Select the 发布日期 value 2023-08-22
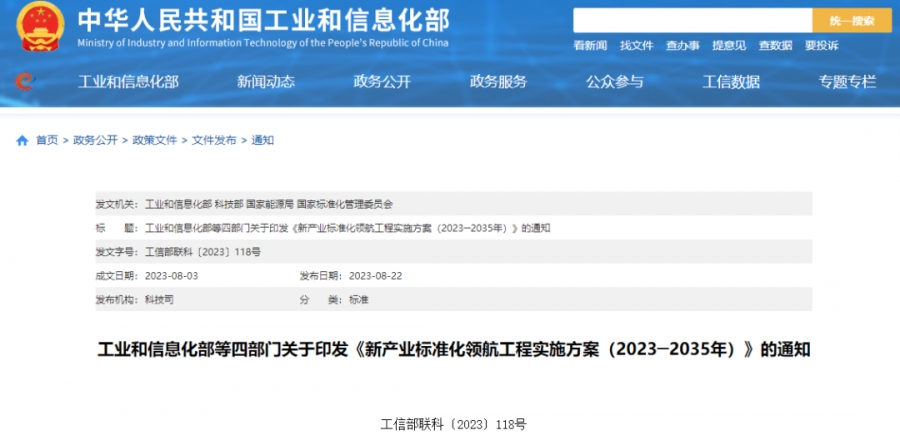The image size is (900, 440). click(375, 276)
